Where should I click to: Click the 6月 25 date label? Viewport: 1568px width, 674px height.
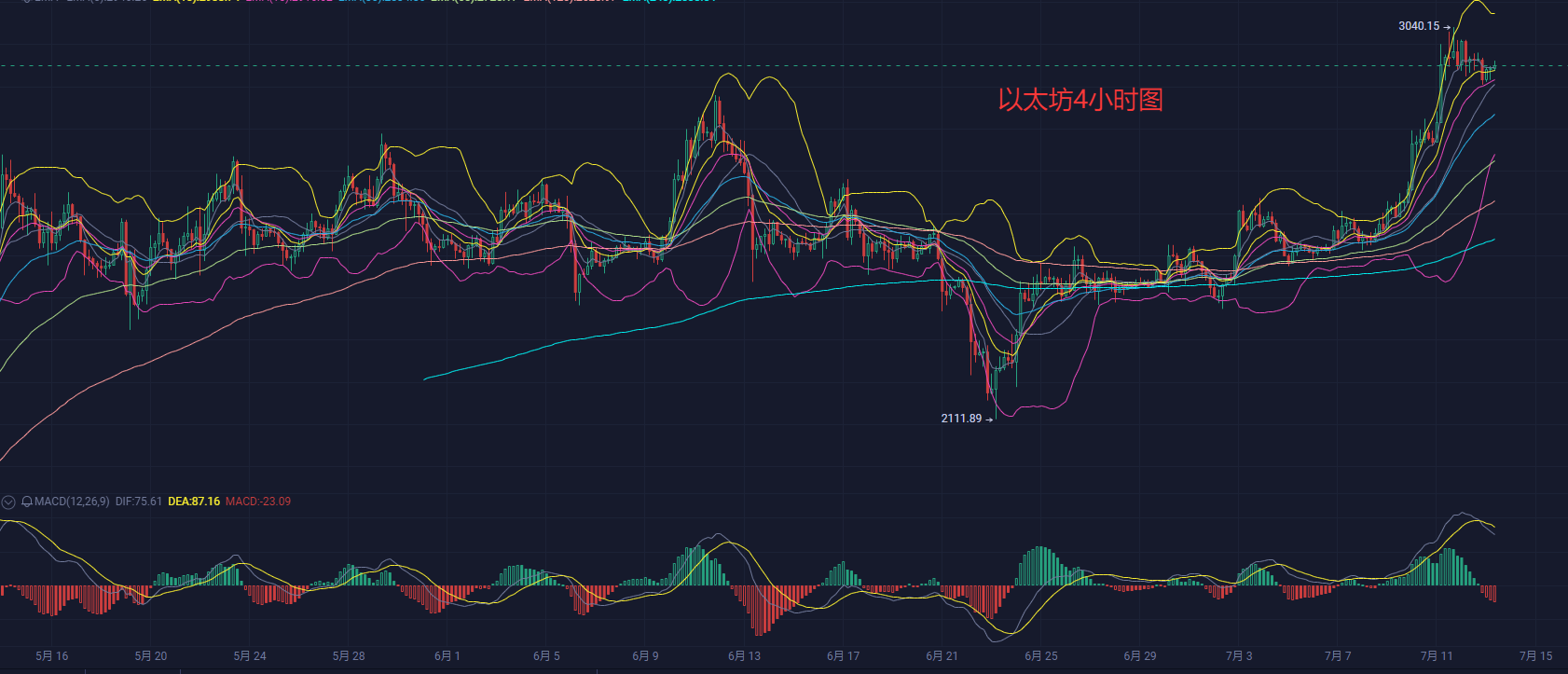click(1041, 656)
